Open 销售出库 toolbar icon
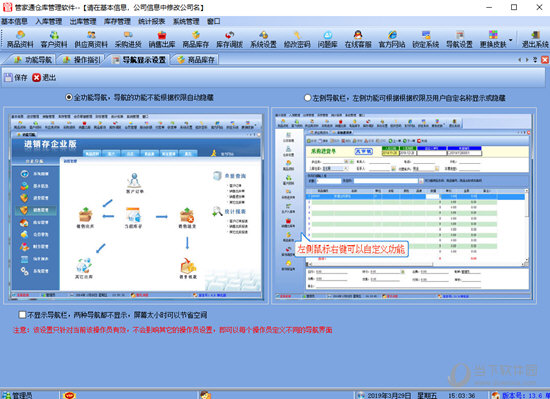Image resolution: width=550 pixels, height=399 pixels. 162,39
